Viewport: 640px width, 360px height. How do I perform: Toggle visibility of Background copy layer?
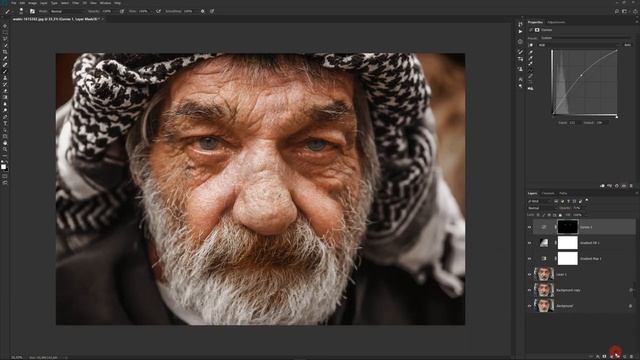(529, 290)
